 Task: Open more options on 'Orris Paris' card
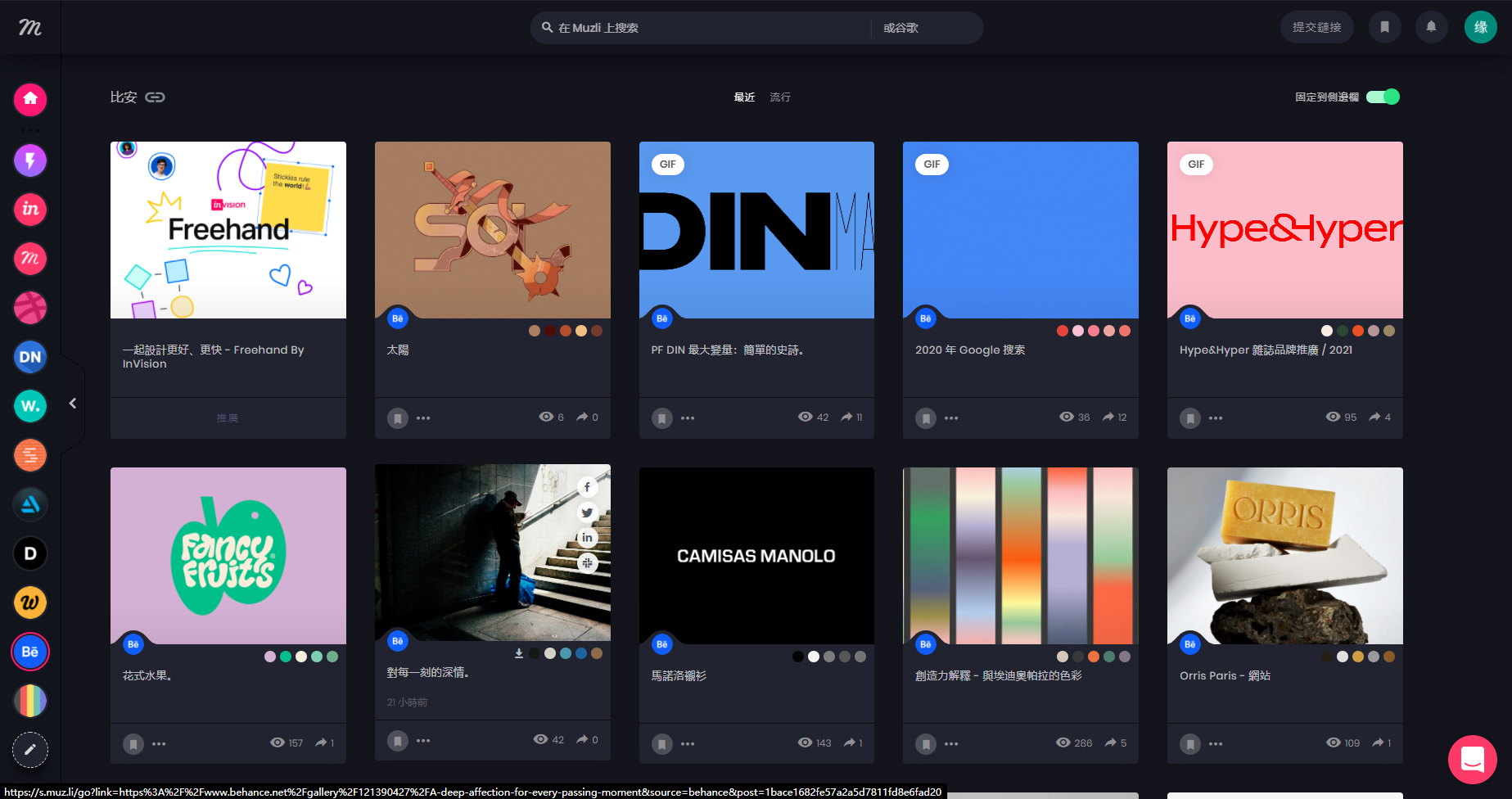tap(1216, 744)
